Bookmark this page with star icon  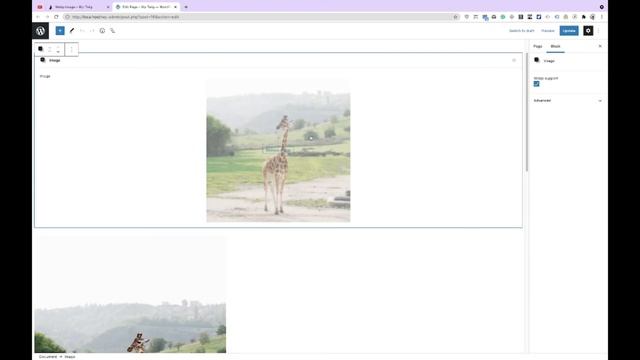(x=456, y=17)
